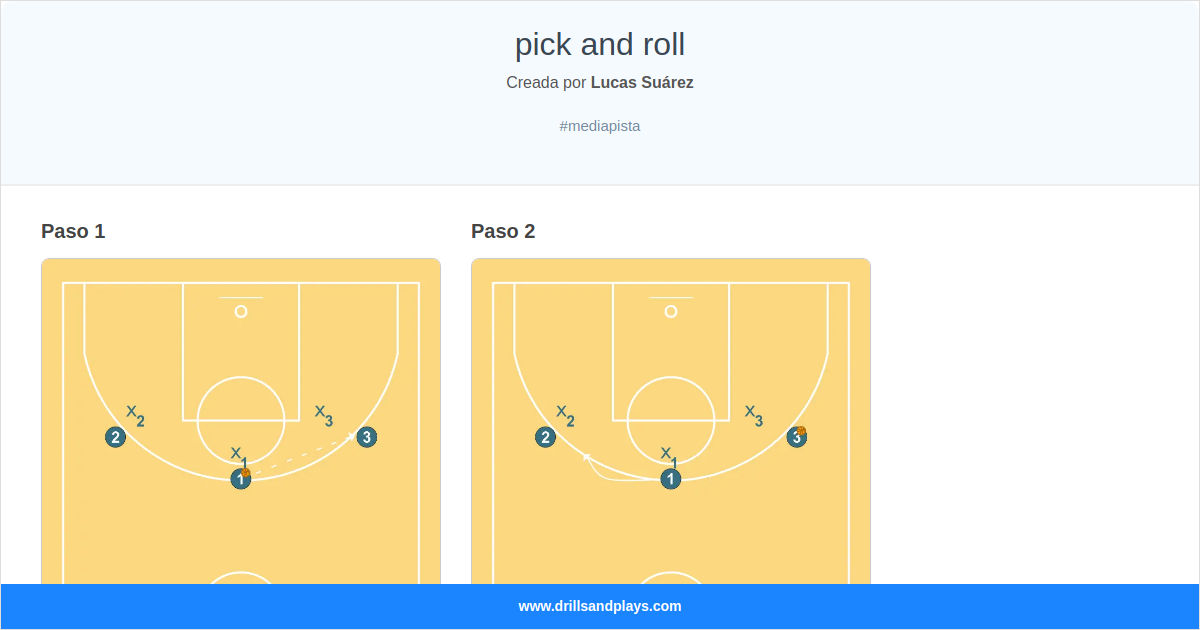
Task: Click defender X3 in the Paso 1 court
Action: (x=322, y=414)
